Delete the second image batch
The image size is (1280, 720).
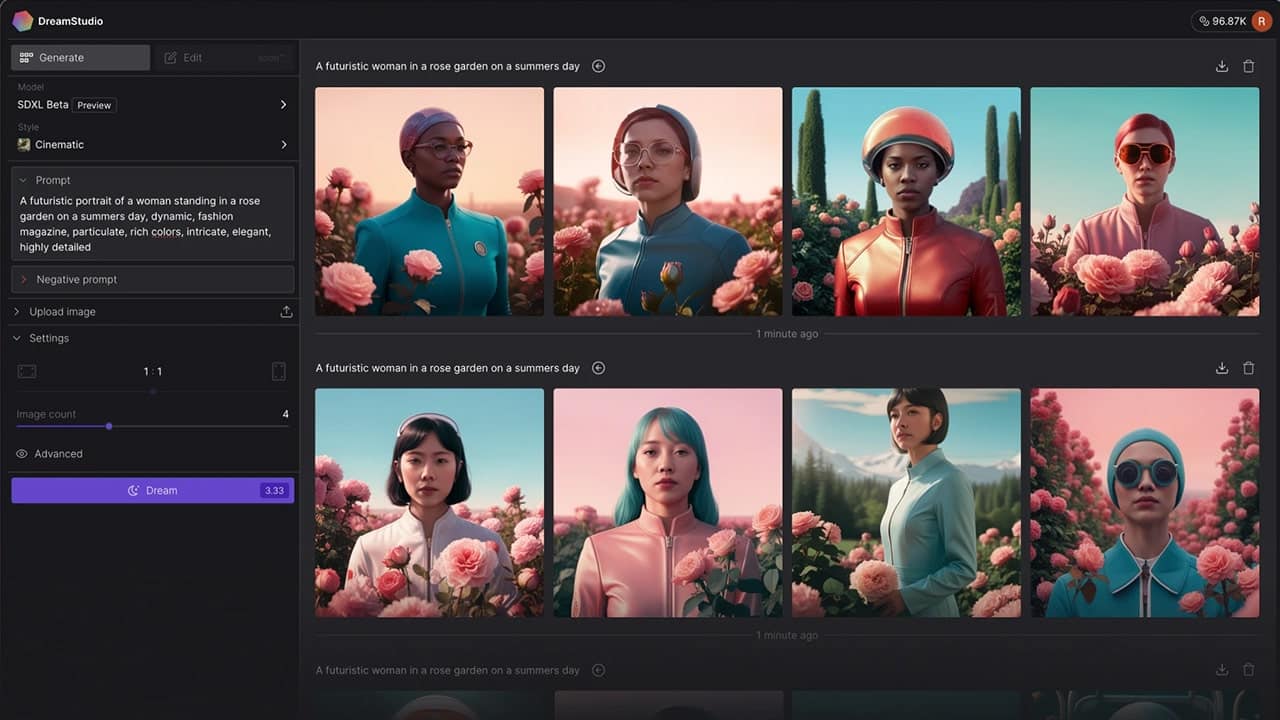[1248, 368]
